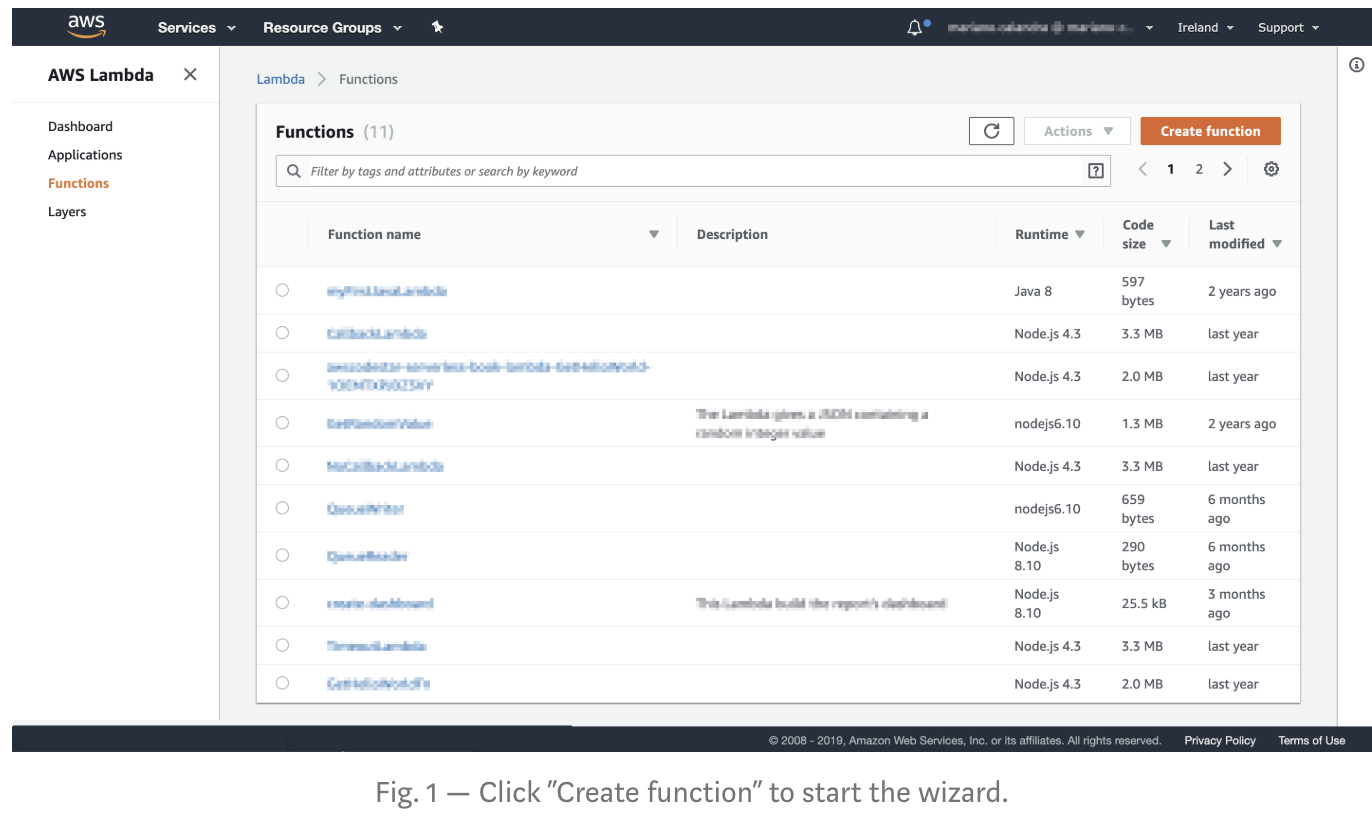
Task: Click the "597 bytes" code size cell
Action: click(x=1138, y=291)
